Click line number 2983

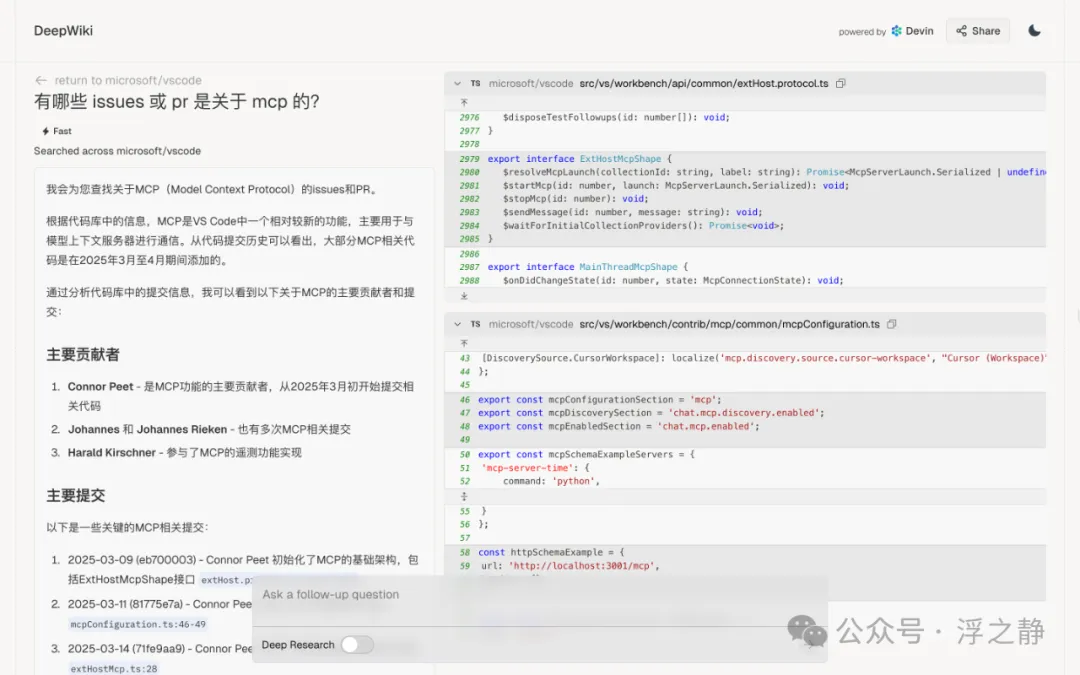pos(469,212)
